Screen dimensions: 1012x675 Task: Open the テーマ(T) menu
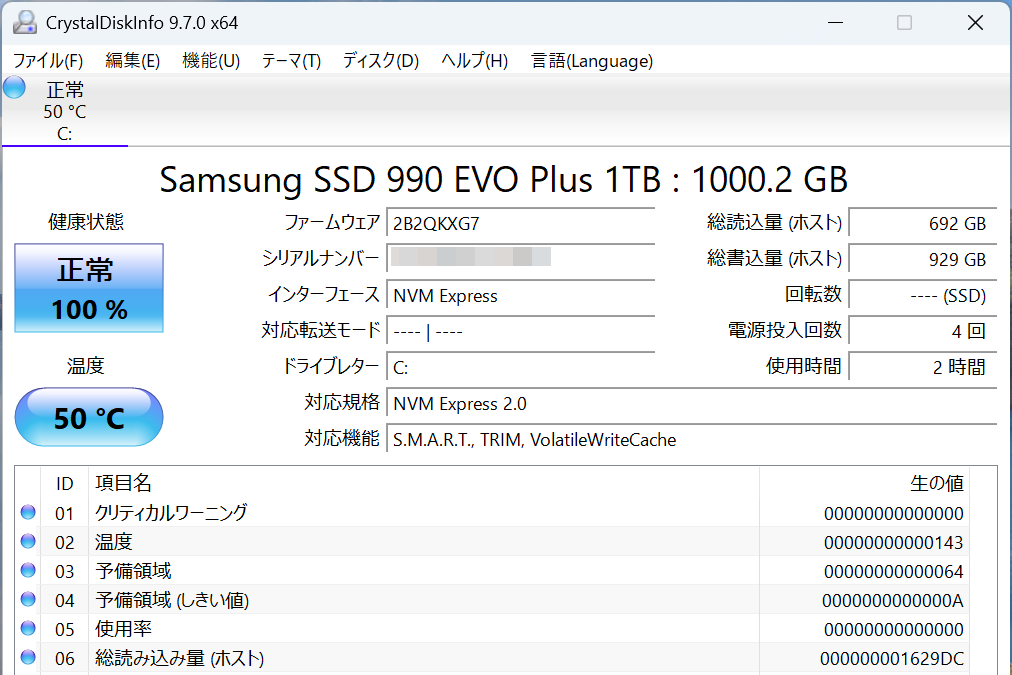pos(291,61)
